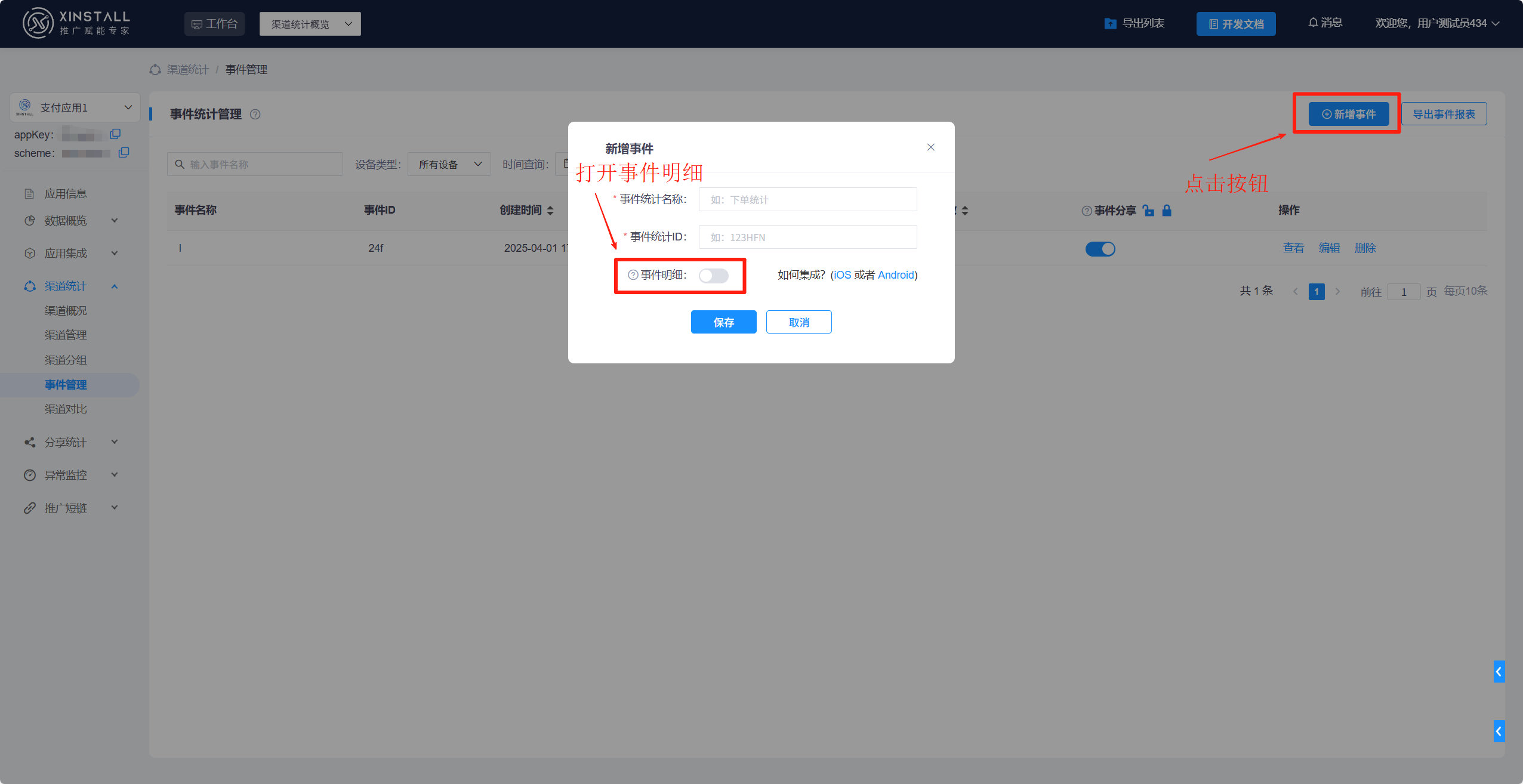Click the locked padlock icon in 事件分享 header
The width and height of the screenshot is (1523, 784).
[x=1167, y=211]
